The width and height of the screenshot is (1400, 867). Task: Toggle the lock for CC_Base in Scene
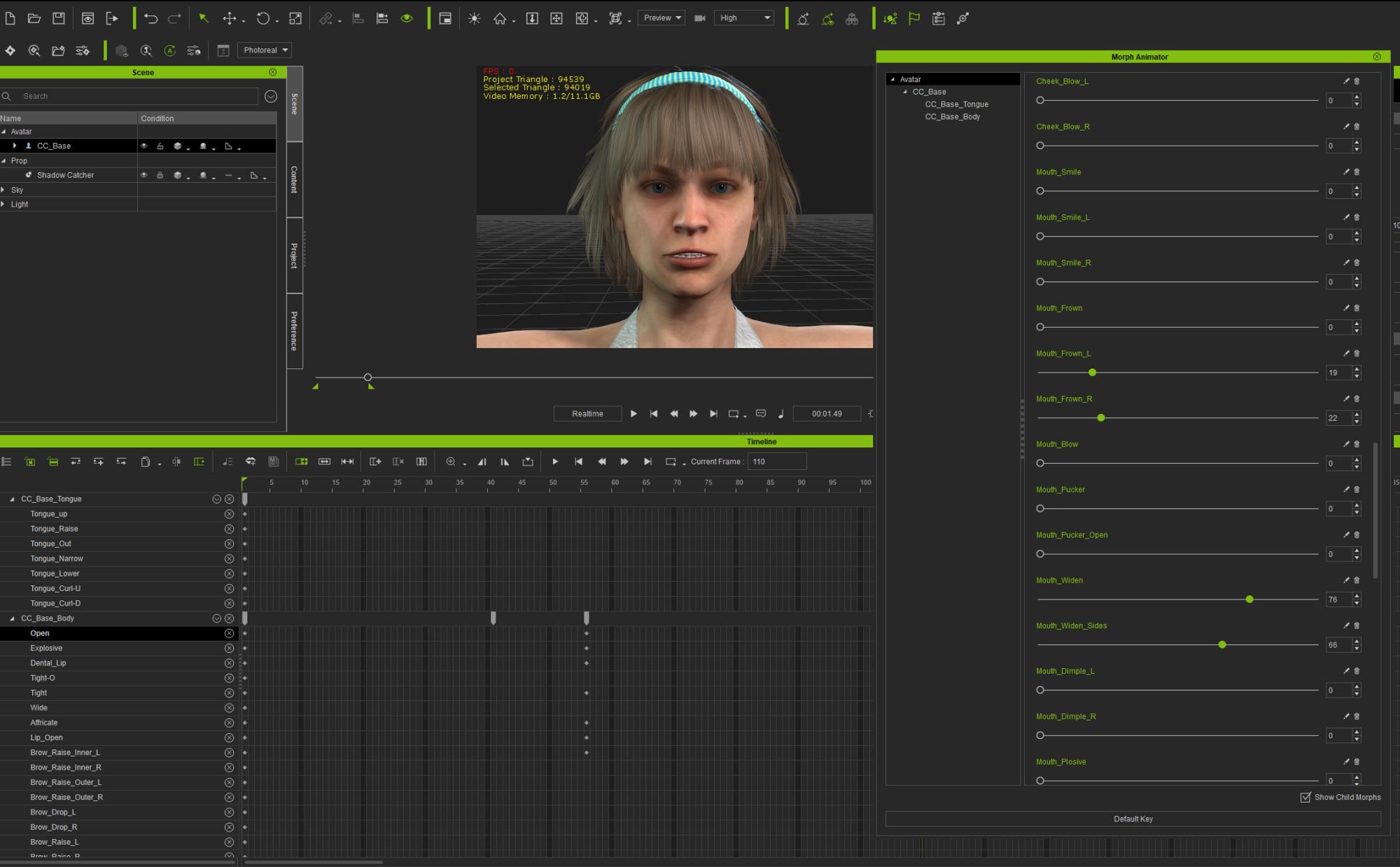[x=160, y=146]
